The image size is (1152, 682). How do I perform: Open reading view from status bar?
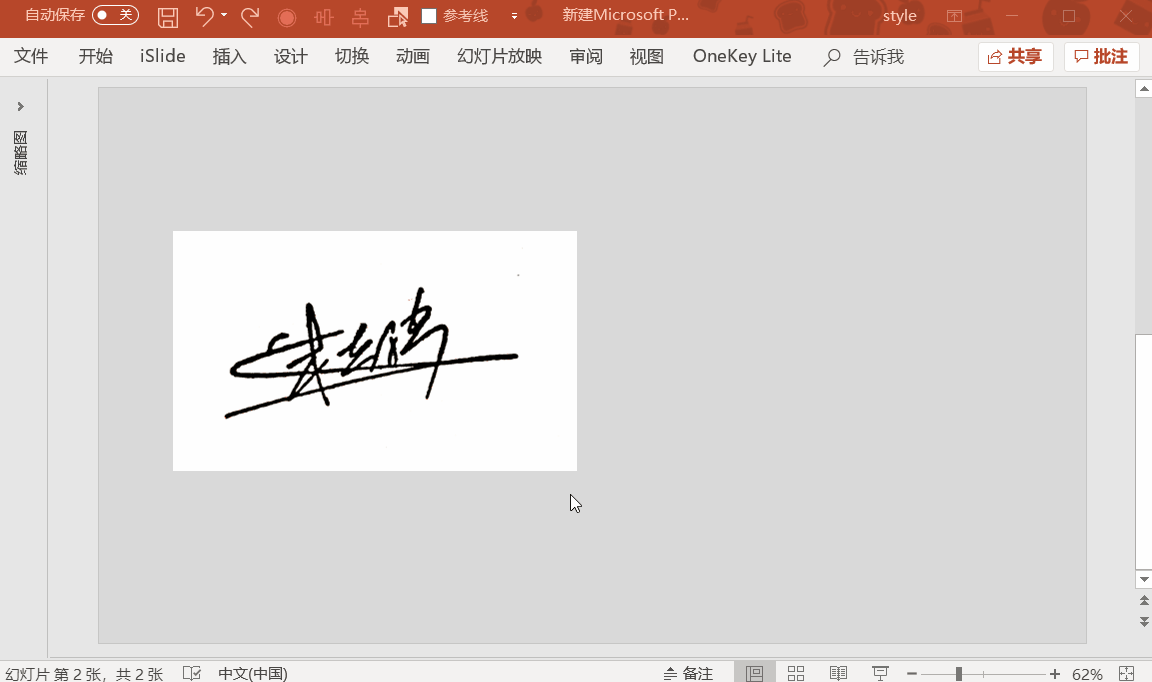(838, 673)
